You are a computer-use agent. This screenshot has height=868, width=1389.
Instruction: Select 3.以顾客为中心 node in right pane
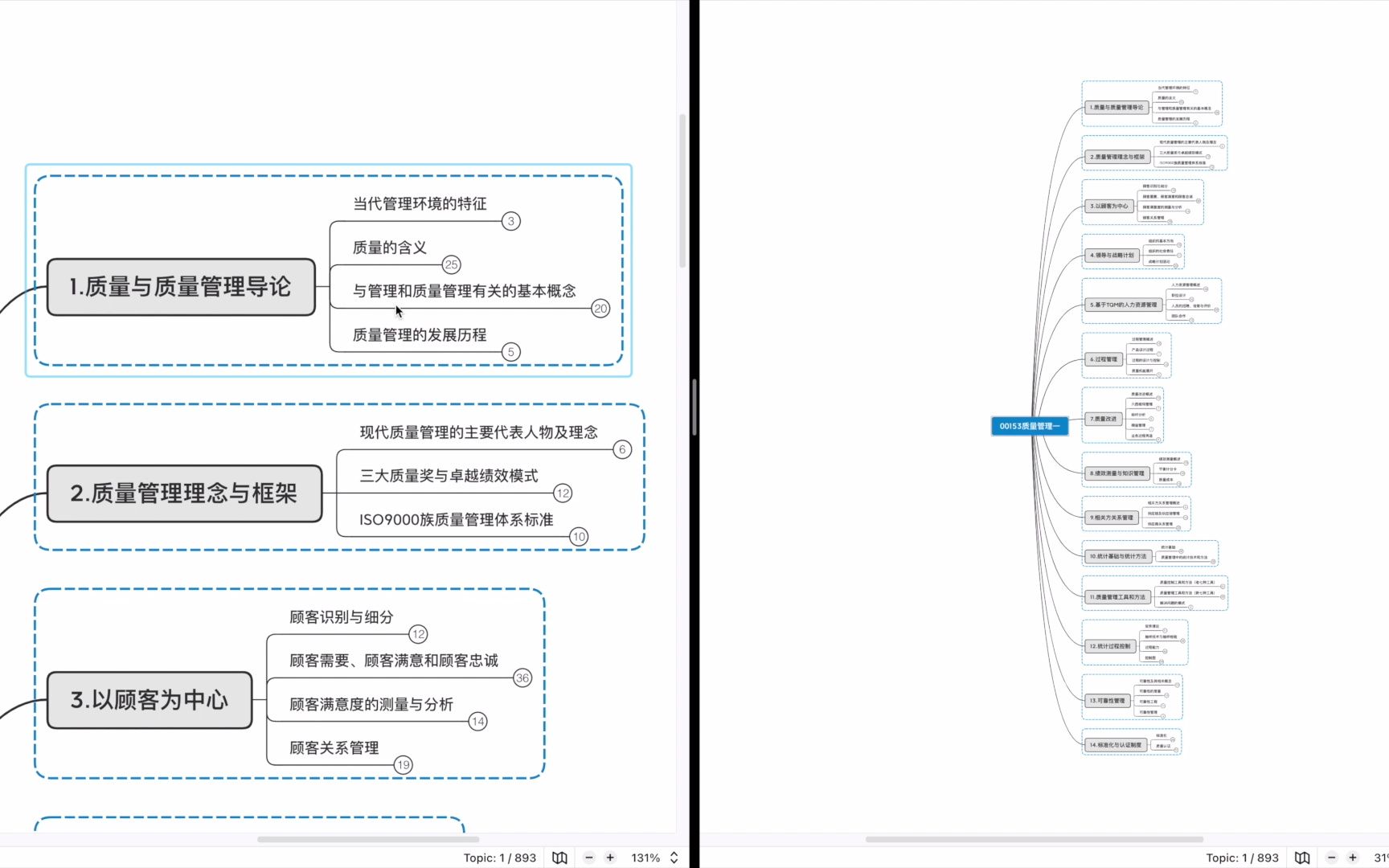click(1109, 206)
